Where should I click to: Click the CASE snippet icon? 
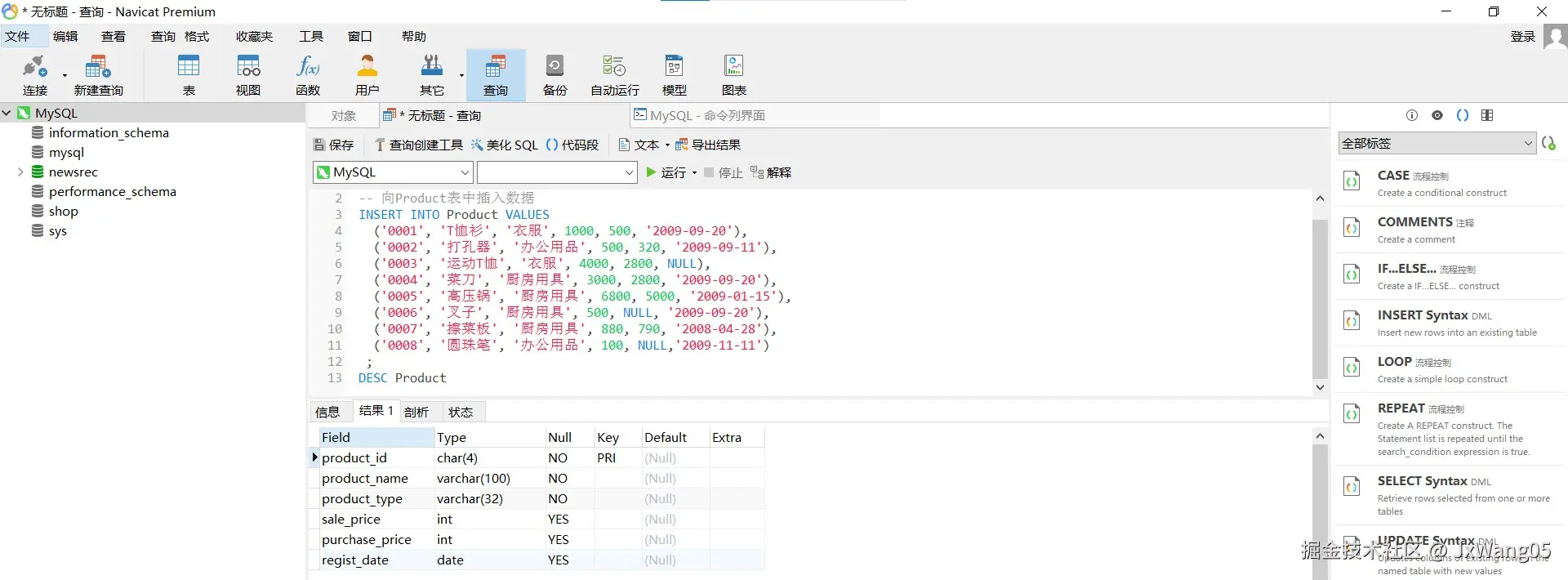(1352, 181)
